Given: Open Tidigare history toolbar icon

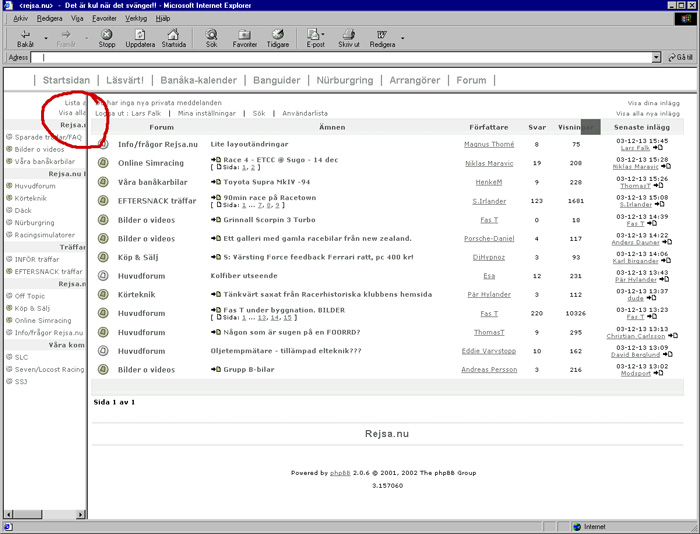Looking at the screenshot, I should (x=278, y=38).
